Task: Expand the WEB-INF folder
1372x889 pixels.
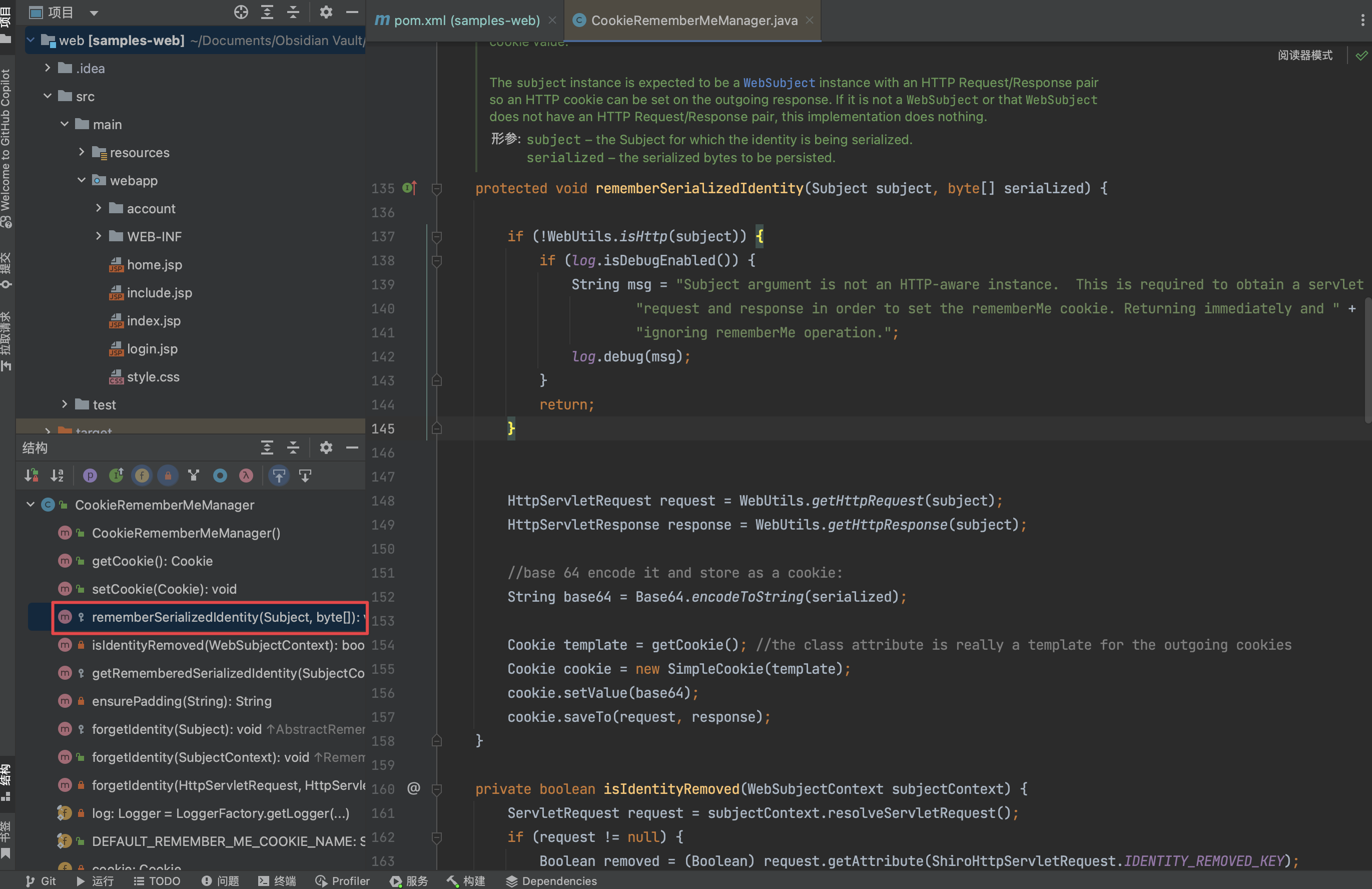Action: point(98,236)
